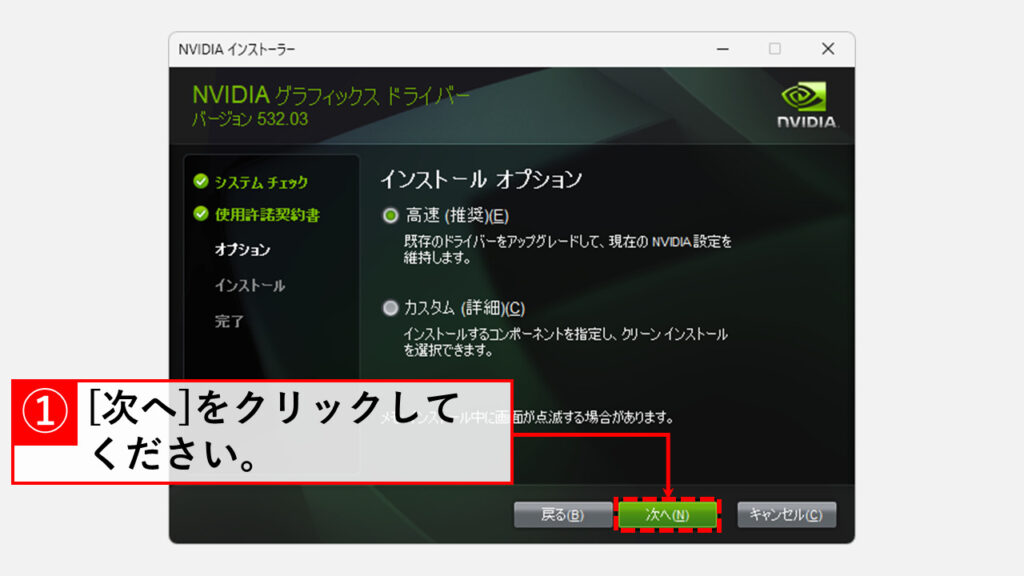Click the NVIDIA eye logo in header
This screenshot has height=576, width=1024.
coord(804,97)
